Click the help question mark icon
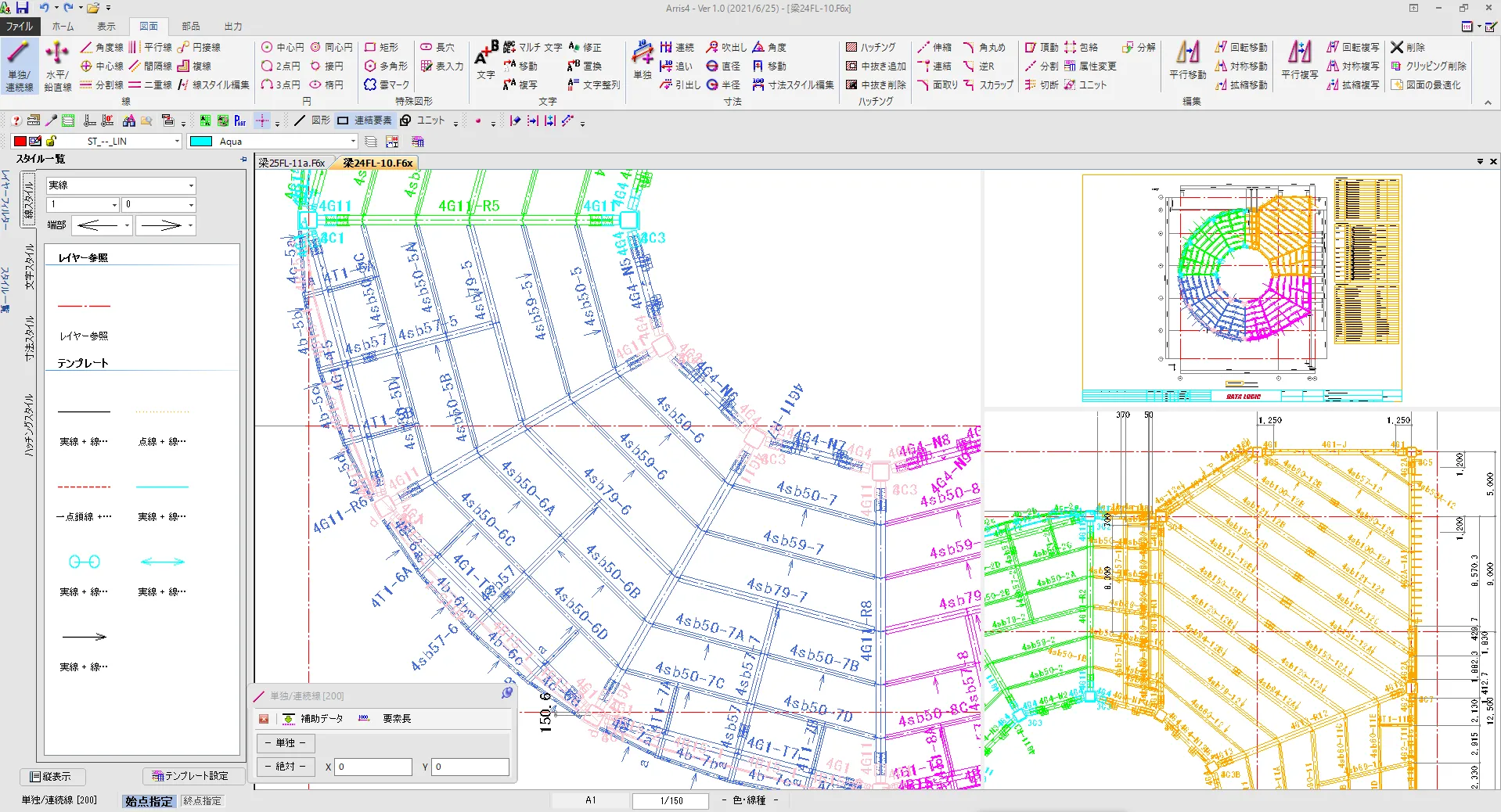This screenshot has width=1501, height=812. pyautogui.click(x=16, y=120)
